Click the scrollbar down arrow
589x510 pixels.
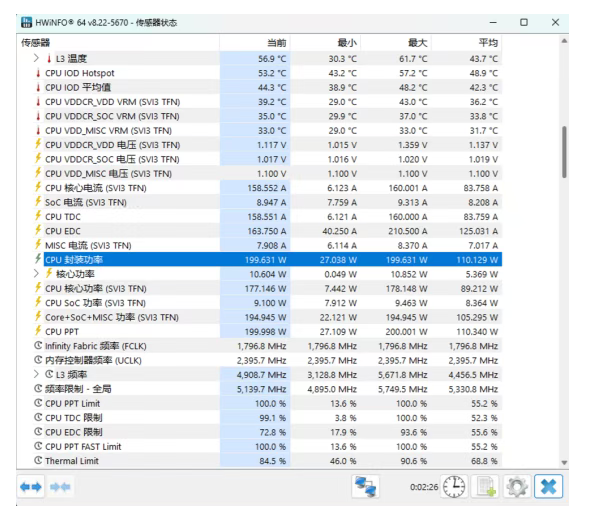click(x=564, y=463)
